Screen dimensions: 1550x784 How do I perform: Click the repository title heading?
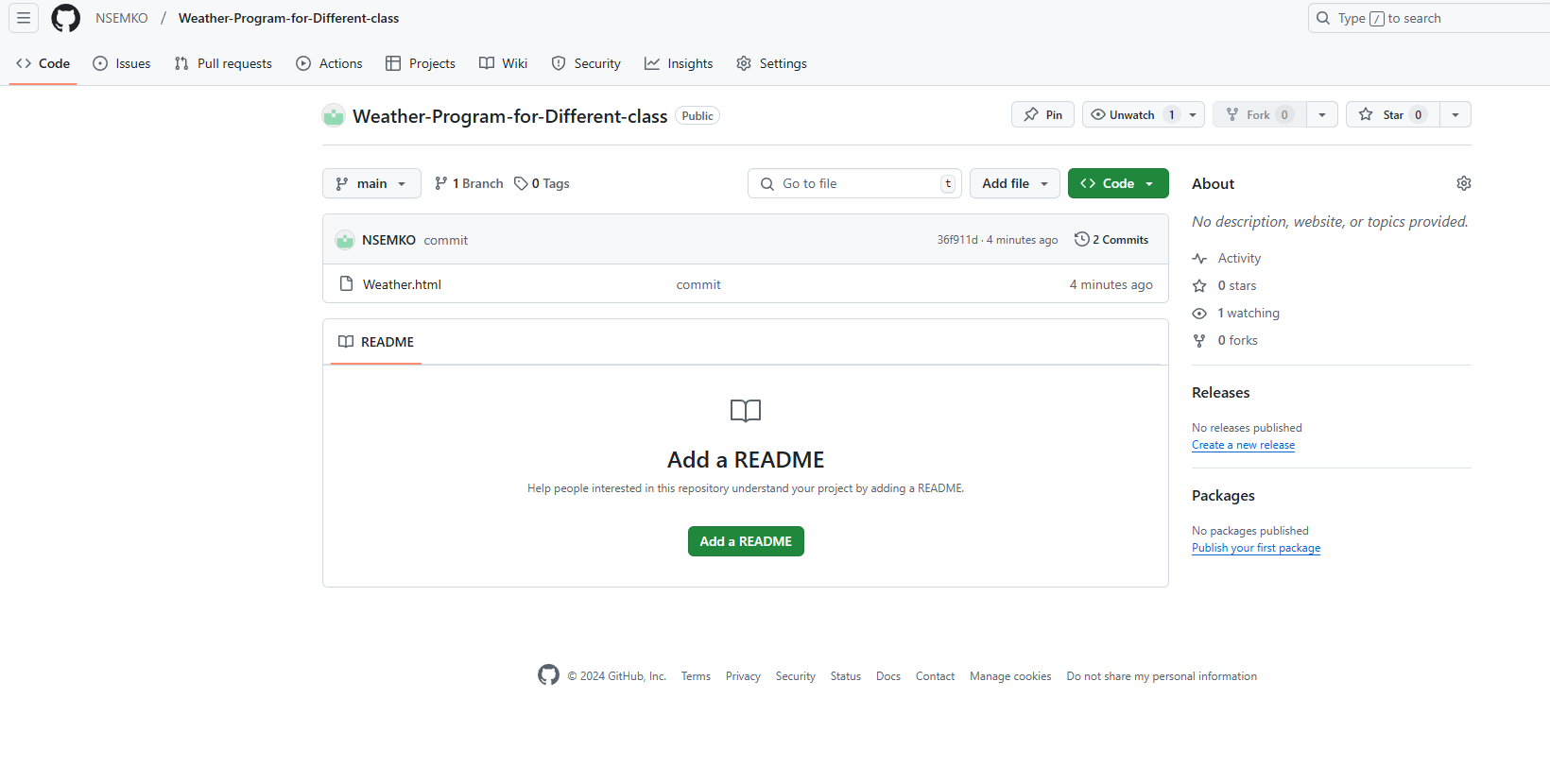[510, 116]
